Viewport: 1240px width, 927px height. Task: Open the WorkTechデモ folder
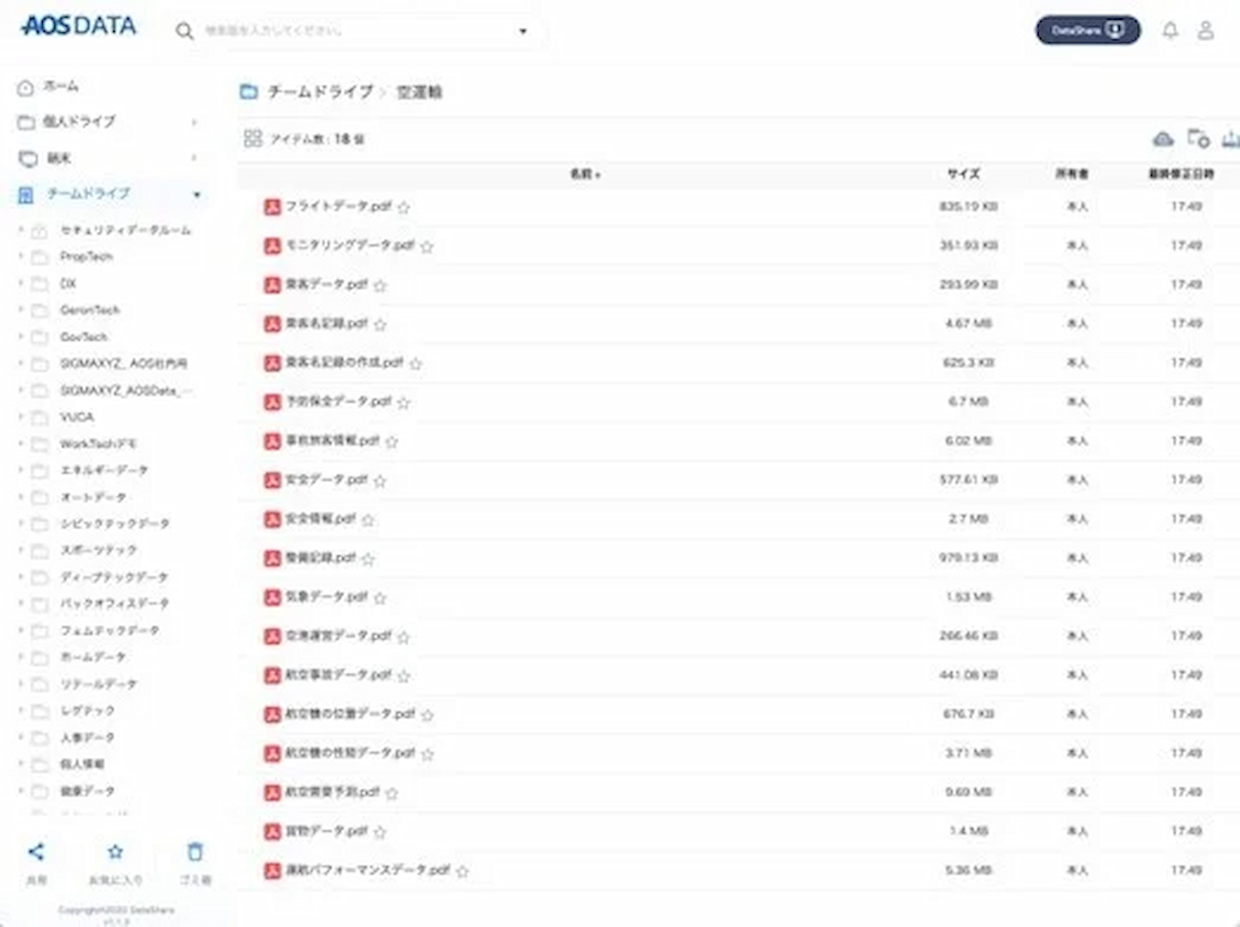pos(98,444)
